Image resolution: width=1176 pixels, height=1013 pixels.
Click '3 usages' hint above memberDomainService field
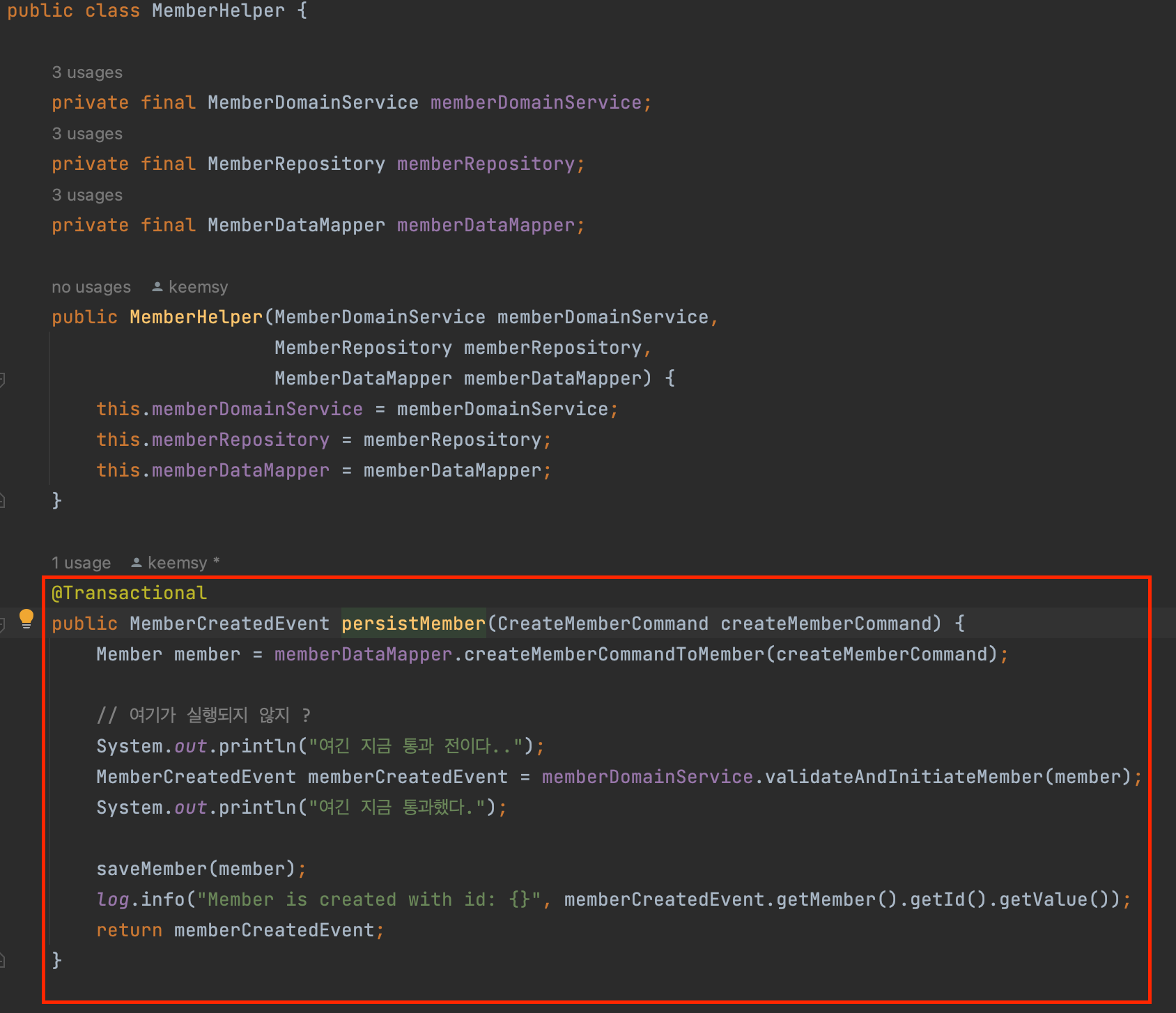87,72
